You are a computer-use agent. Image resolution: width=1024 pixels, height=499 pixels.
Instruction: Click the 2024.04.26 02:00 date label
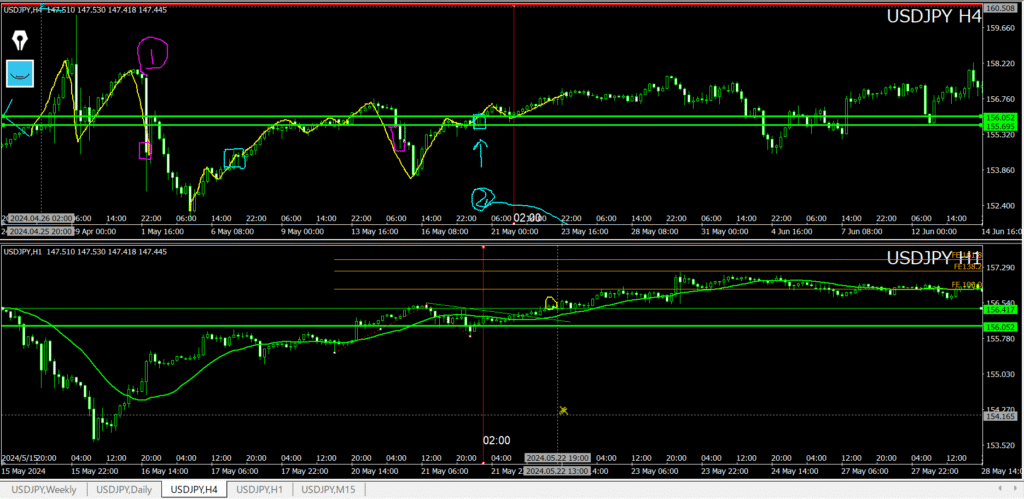pyautogui.click(x=41, y=217)
